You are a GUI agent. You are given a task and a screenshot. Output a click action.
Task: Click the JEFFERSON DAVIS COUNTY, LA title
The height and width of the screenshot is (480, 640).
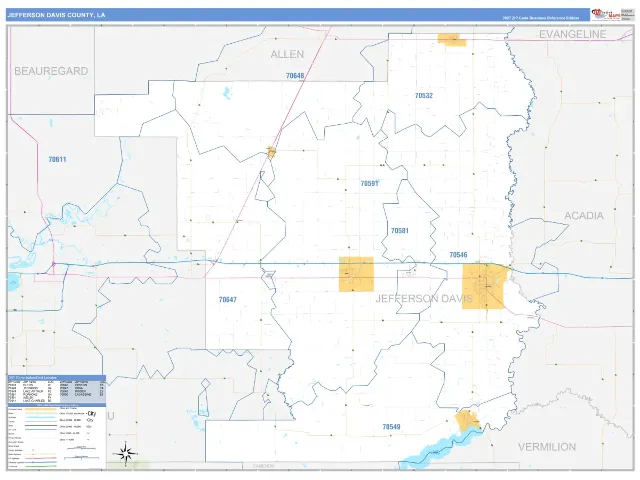click(56, 15)
